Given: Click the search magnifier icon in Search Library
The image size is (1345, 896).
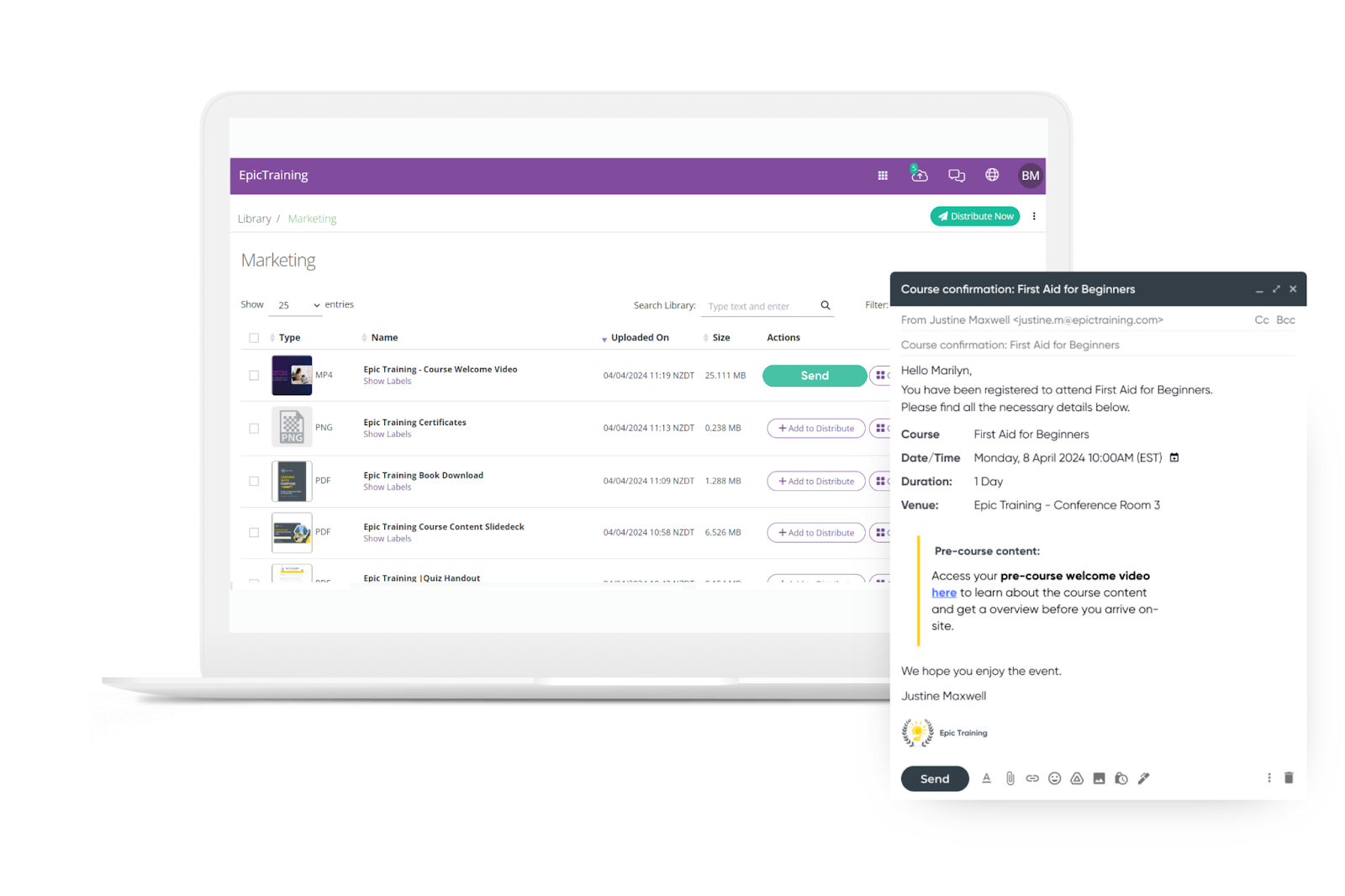Looking at the screenshot, I should coord(825,305).
